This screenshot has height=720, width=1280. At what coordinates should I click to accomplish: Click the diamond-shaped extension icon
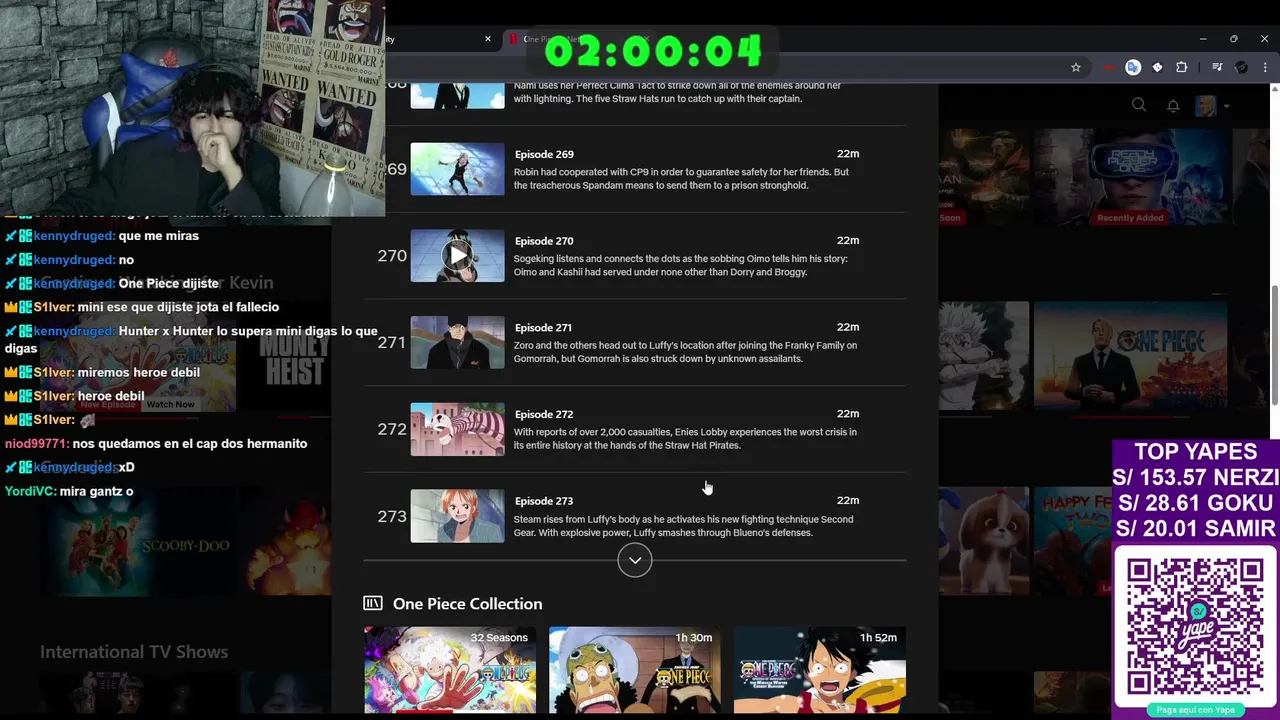pos(1157,67)
